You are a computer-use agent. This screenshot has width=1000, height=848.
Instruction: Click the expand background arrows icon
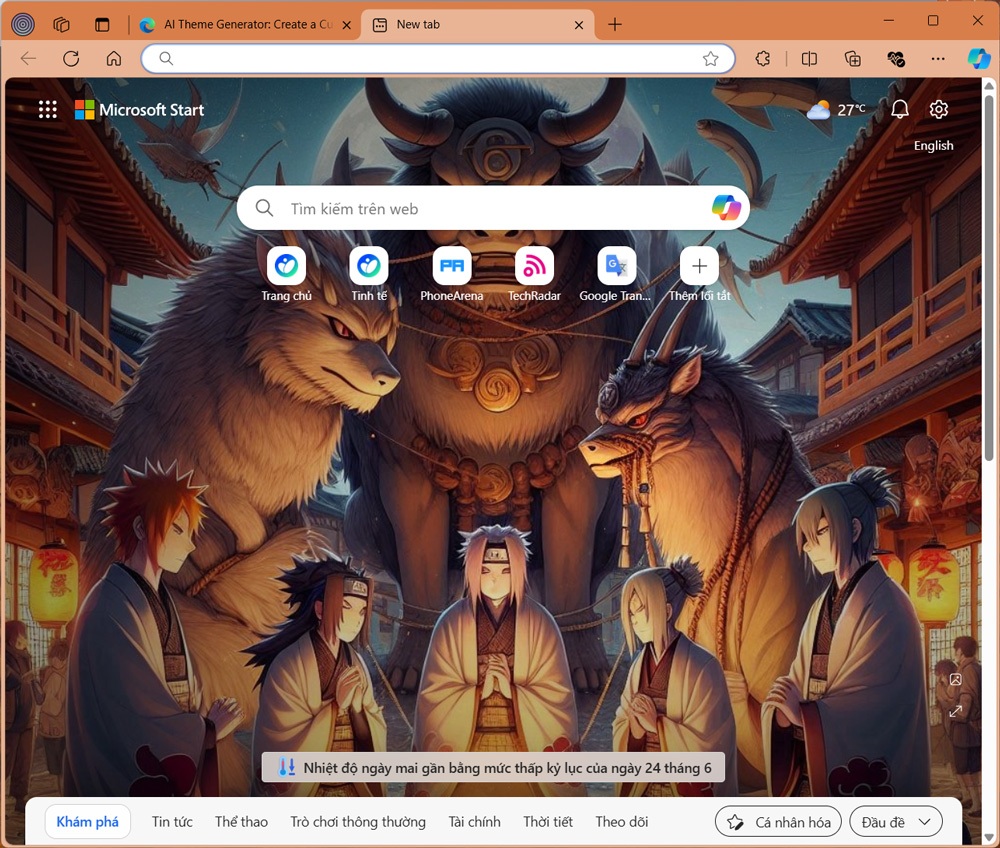[x=955, y=711]
